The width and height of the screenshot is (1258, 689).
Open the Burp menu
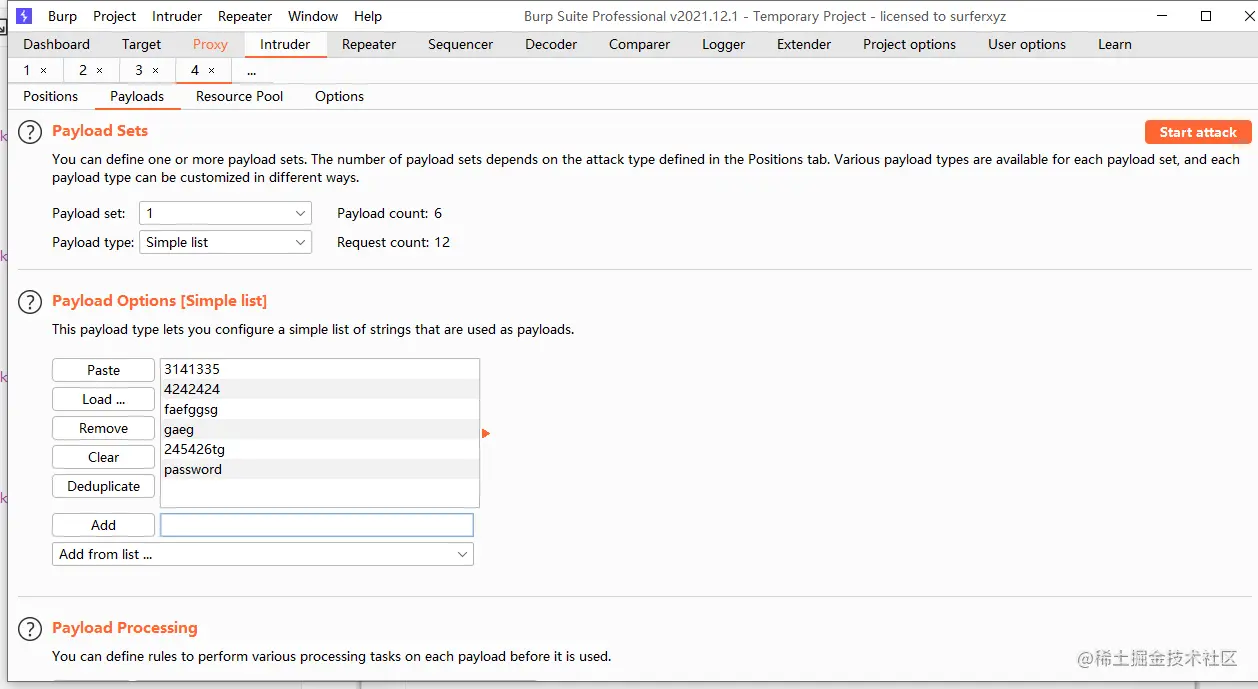(x=62, y=16)
